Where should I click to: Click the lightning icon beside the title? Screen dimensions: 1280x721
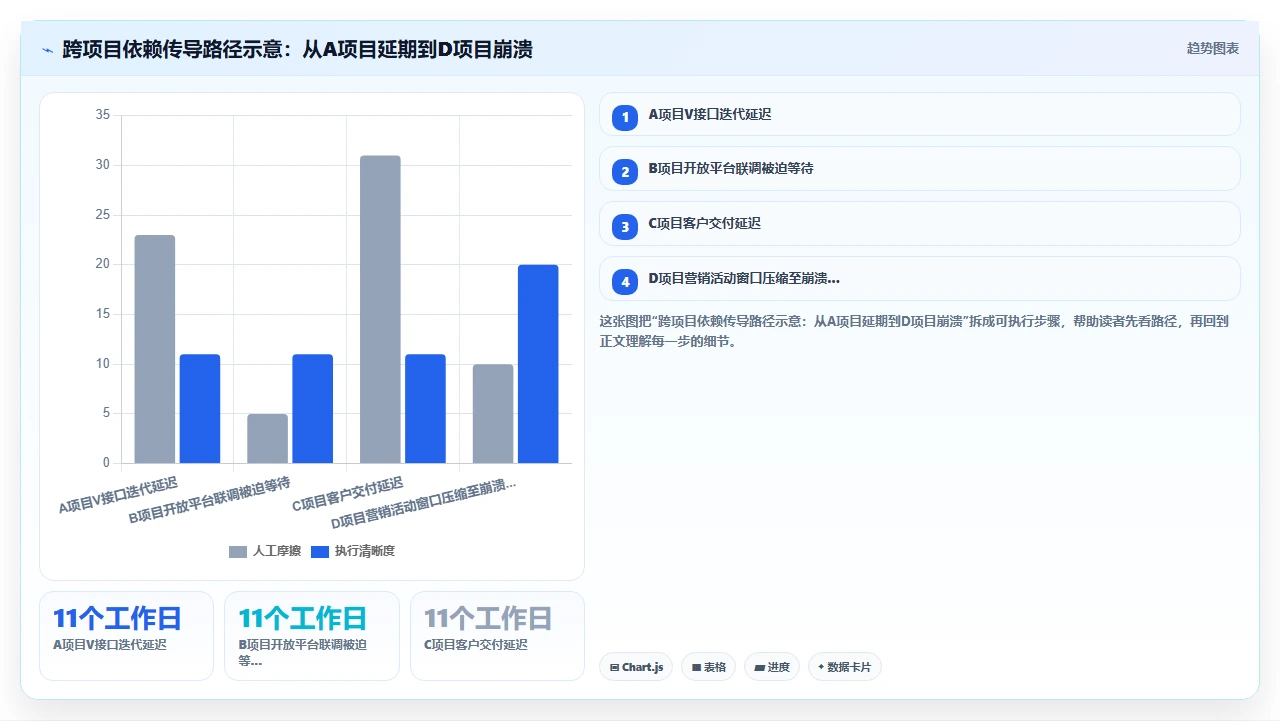pyautogui.click(x=47, y=49)
